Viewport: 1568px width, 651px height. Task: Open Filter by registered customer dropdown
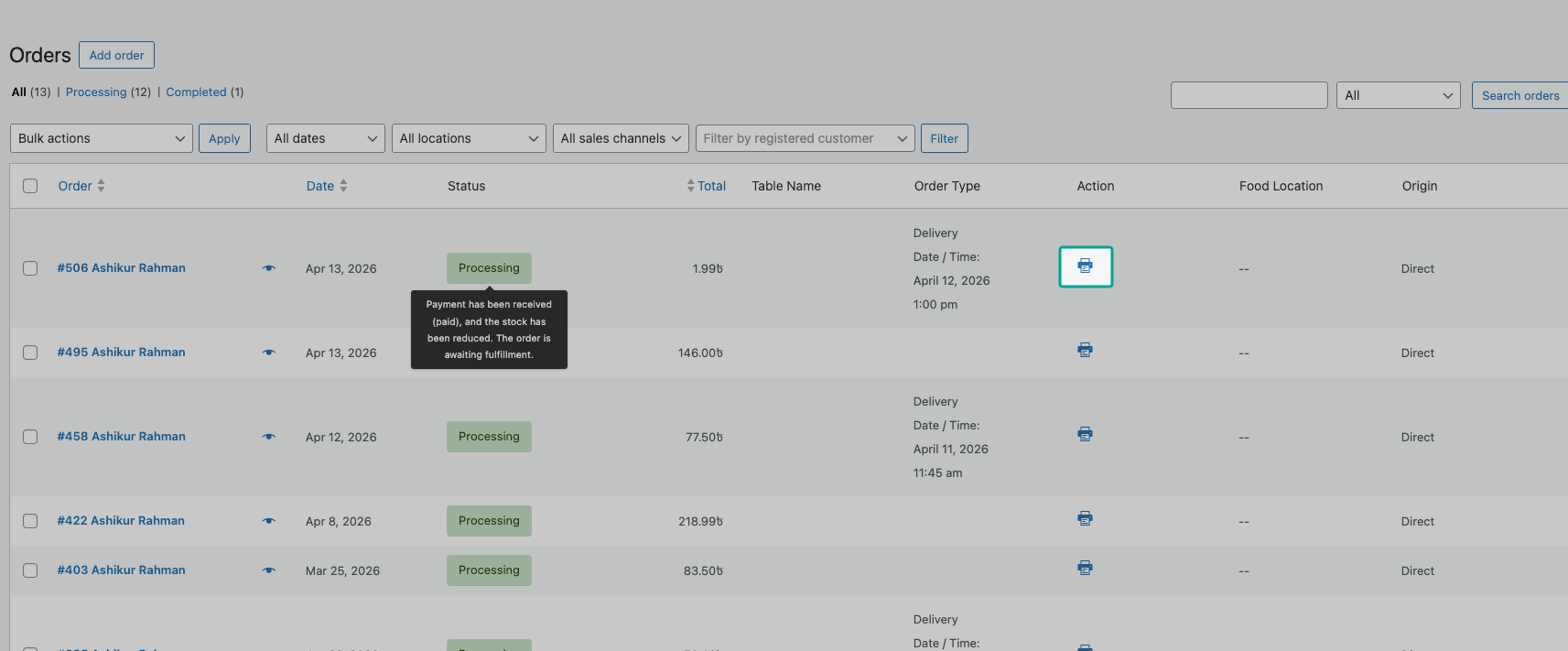tap(806, 138)
